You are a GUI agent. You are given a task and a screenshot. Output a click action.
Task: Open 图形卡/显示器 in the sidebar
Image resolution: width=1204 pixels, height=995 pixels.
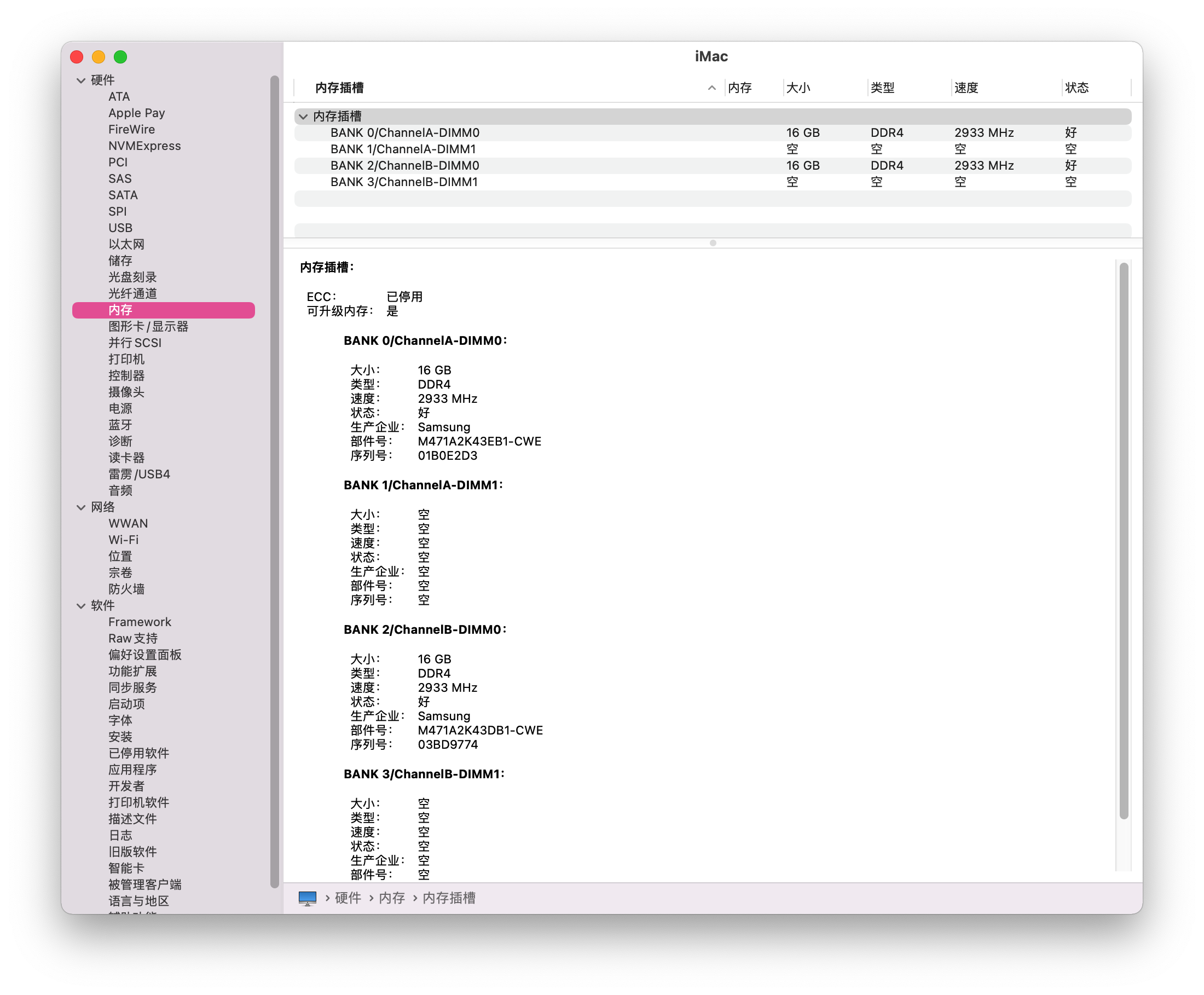[148, 326]
